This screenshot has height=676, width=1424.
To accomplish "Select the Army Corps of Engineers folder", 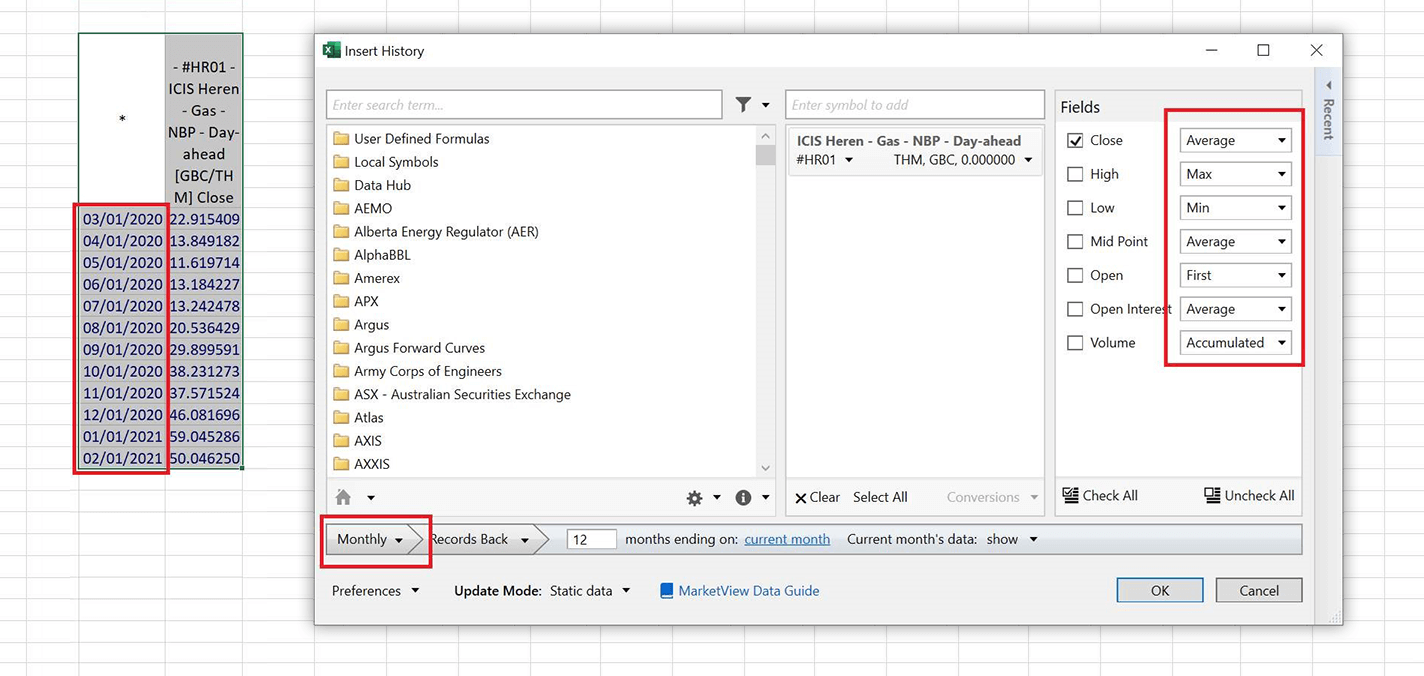I will [x=418, y=371].
